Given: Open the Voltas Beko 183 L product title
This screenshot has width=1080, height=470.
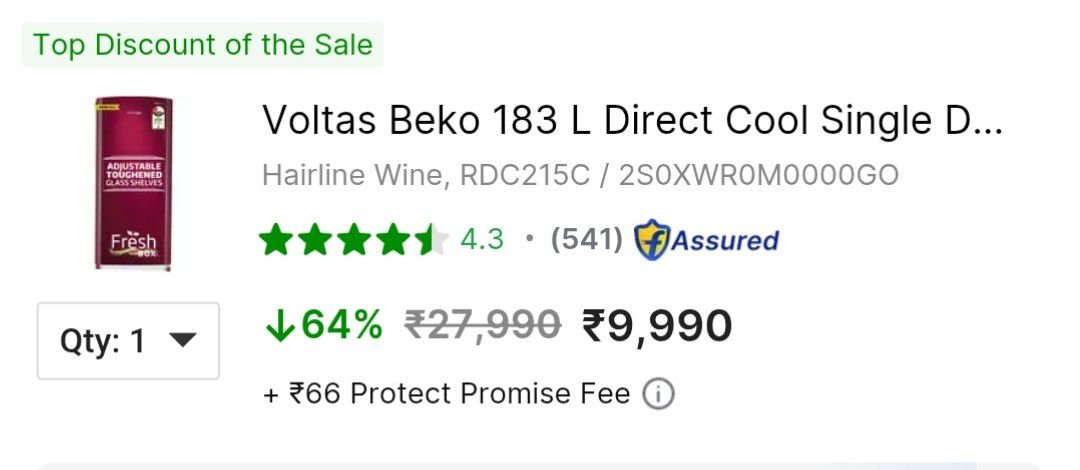Looking at the screenshot, I should pyautogui.click(x=632, y=121).
